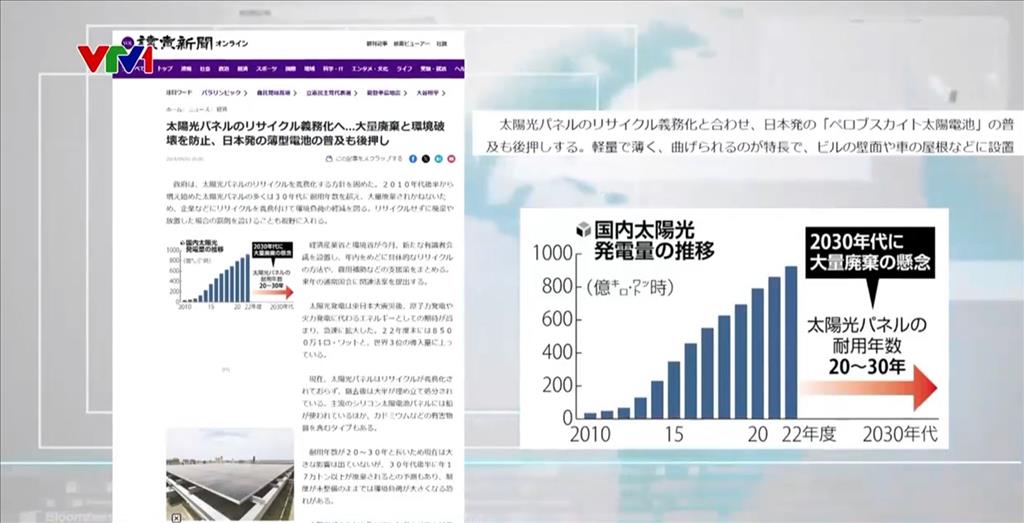Click the この記事をスクラップする button

coord(364,159)
